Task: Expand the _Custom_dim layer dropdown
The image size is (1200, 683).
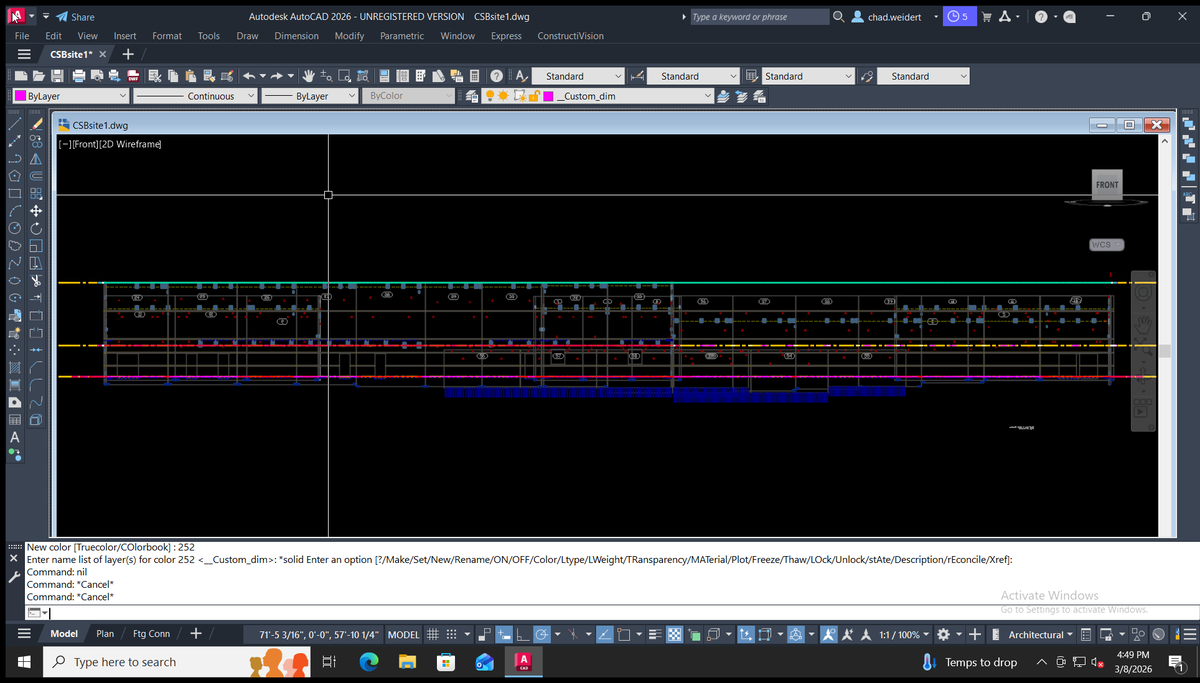Action: click(709, 96)
